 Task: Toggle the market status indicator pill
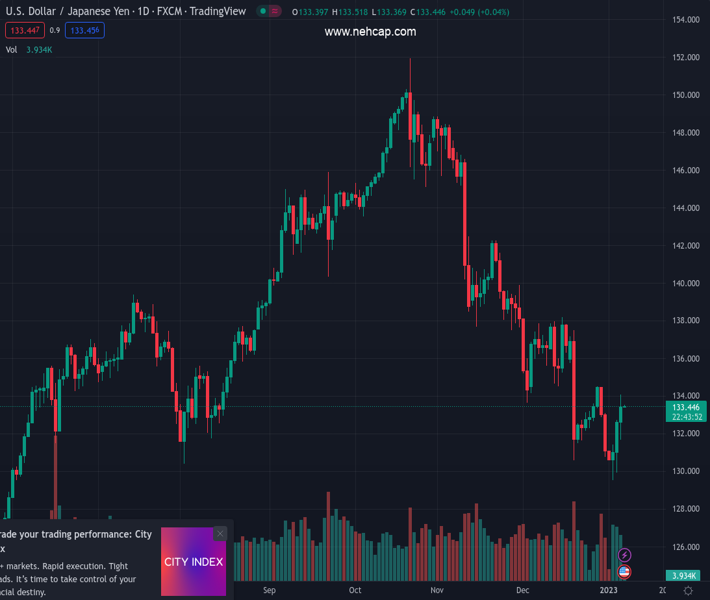coord(268,12)
